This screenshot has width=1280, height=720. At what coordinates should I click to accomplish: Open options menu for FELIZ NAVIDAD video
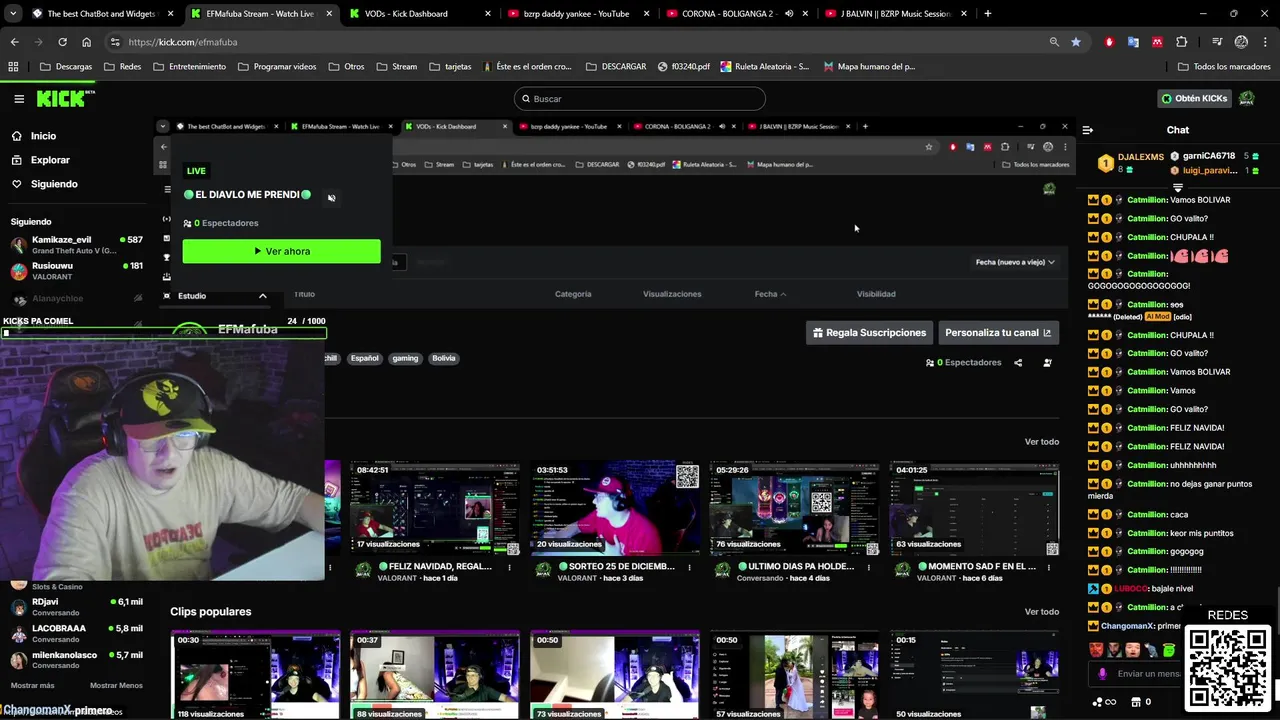(509, 567)
